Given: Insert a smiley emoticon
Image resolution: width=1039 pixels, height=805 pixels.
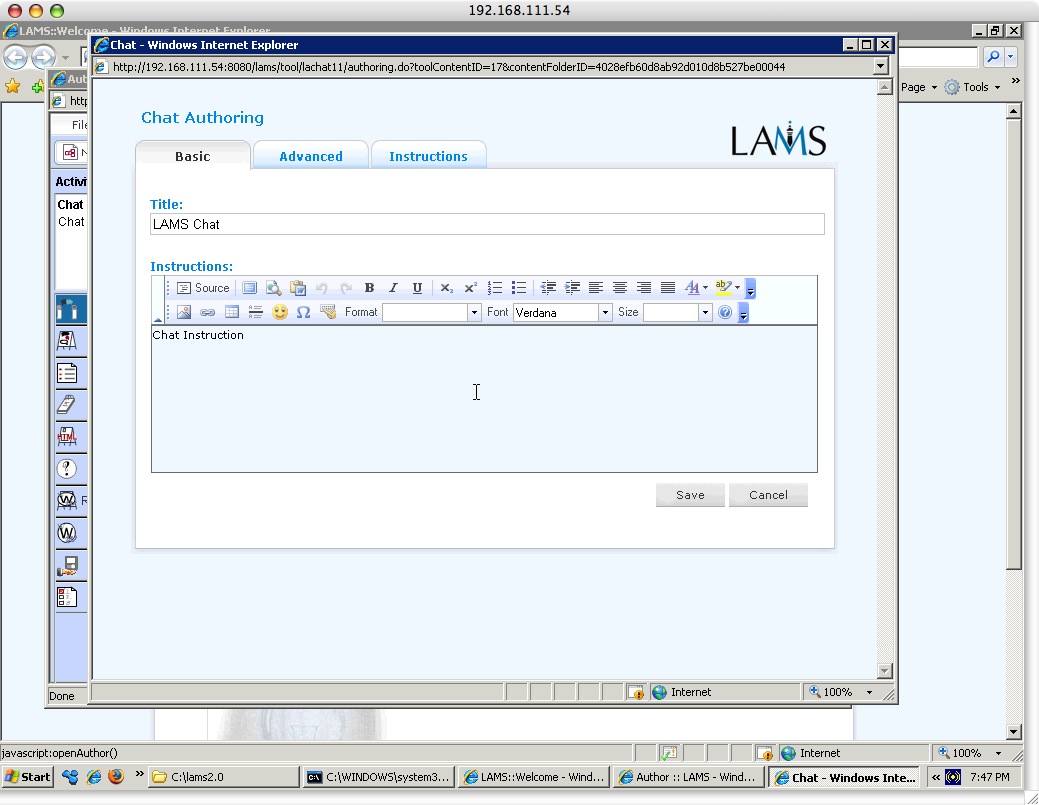Looking at the screenshot, I should click(x=280, y=312).
